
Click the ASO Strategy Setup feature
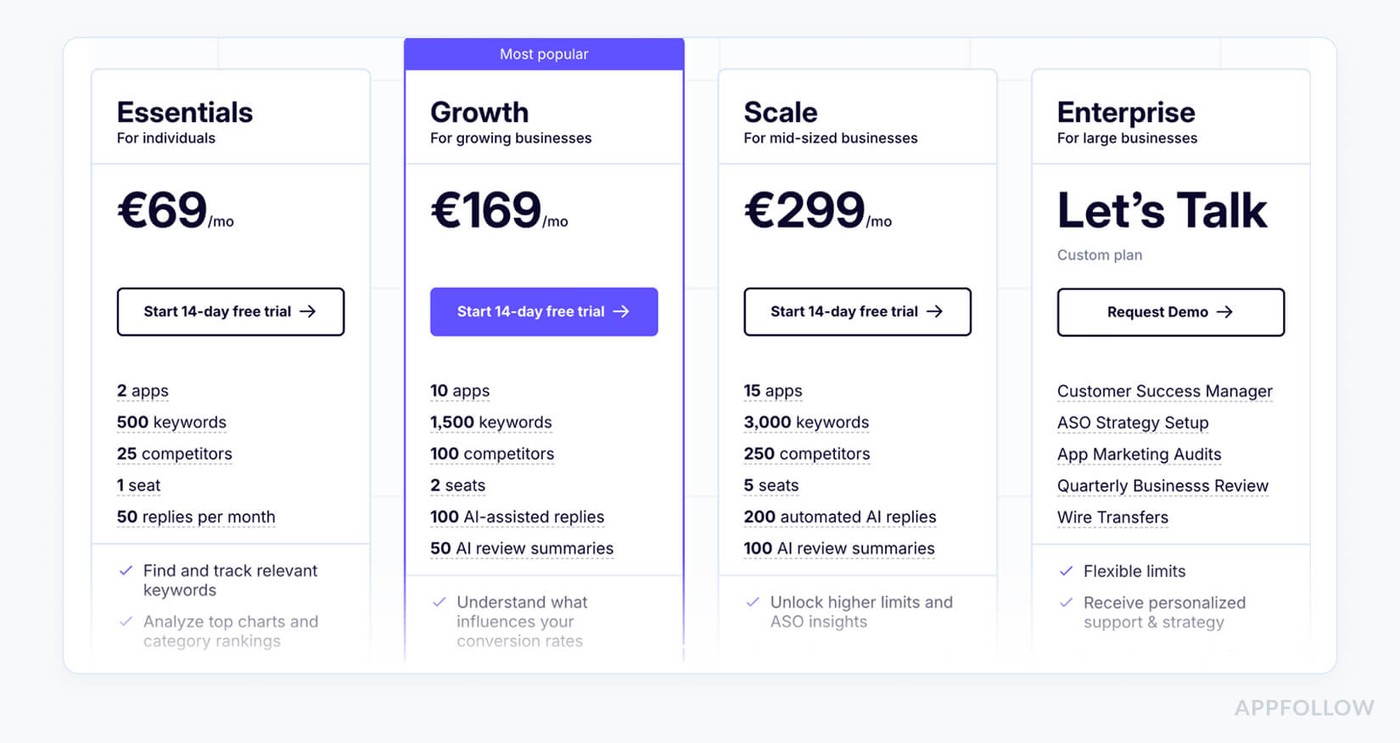[x=1132, y=423]
